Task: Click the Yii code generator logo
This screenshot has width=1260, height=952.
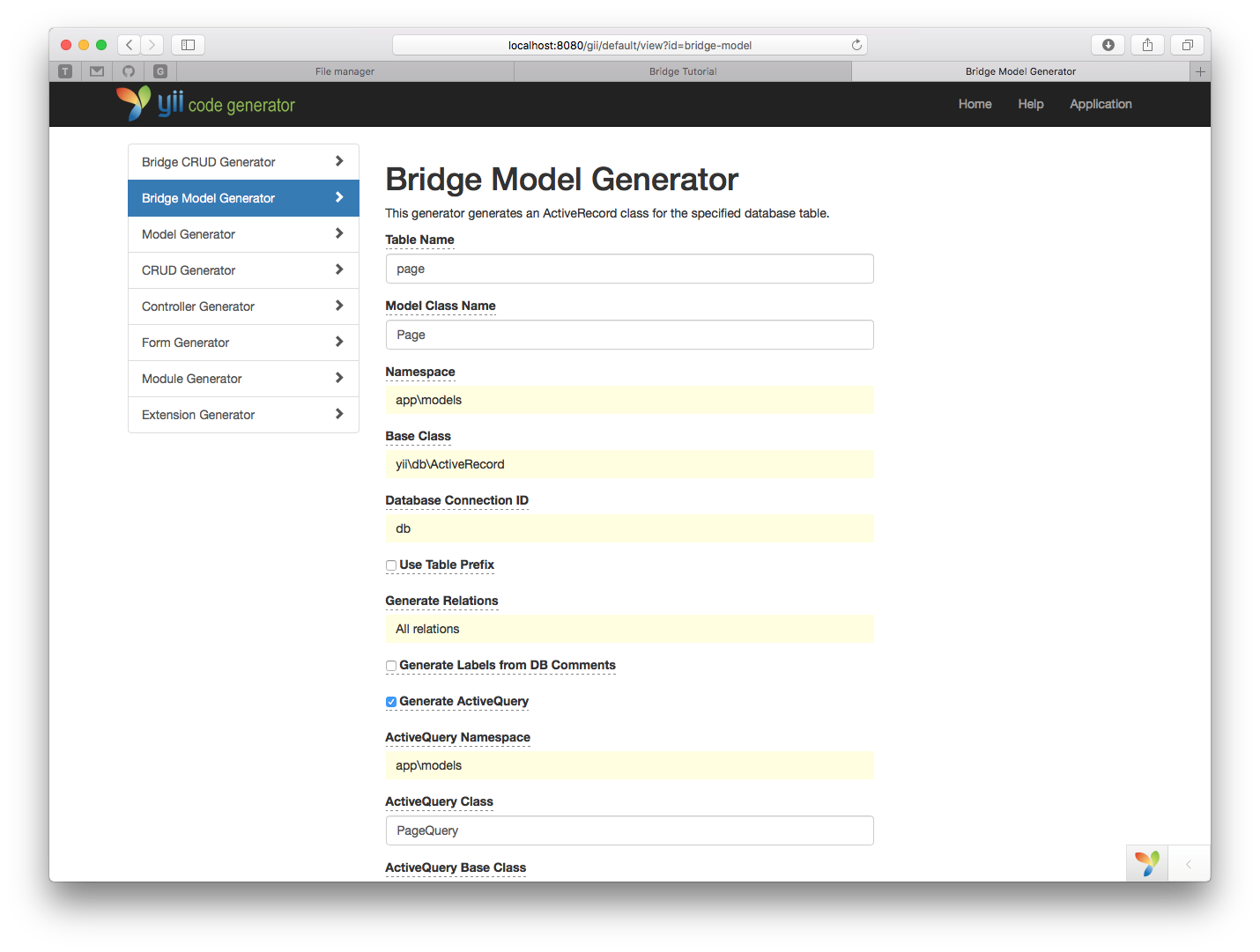Action: 205,104
